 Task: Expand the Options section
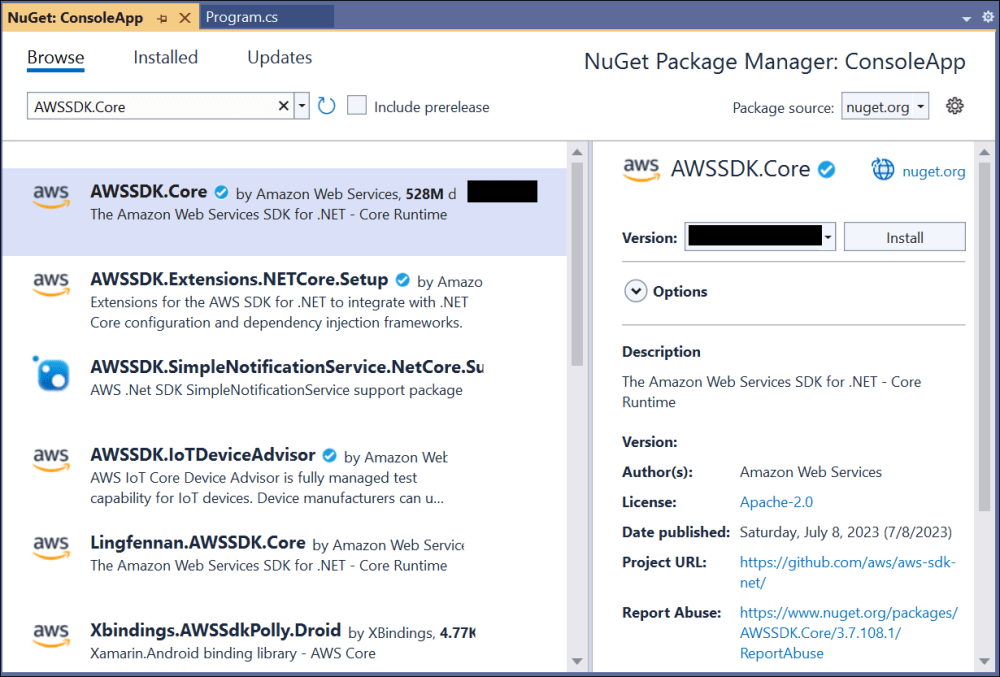coord(635,291)
